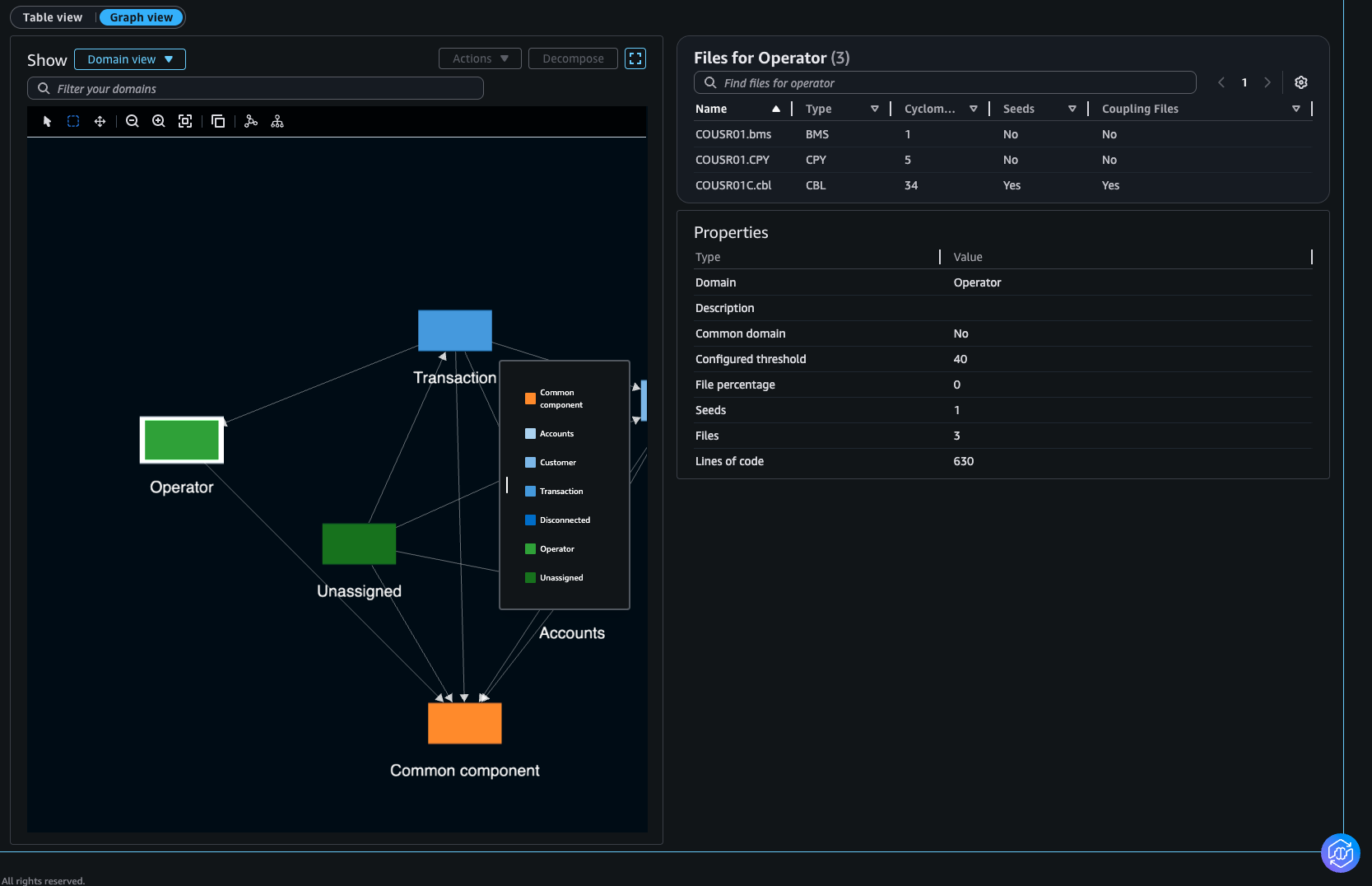Select the COUSR01C.cbl file row
The height and width of the screenshot is (886, 1372).
(733, 185)
